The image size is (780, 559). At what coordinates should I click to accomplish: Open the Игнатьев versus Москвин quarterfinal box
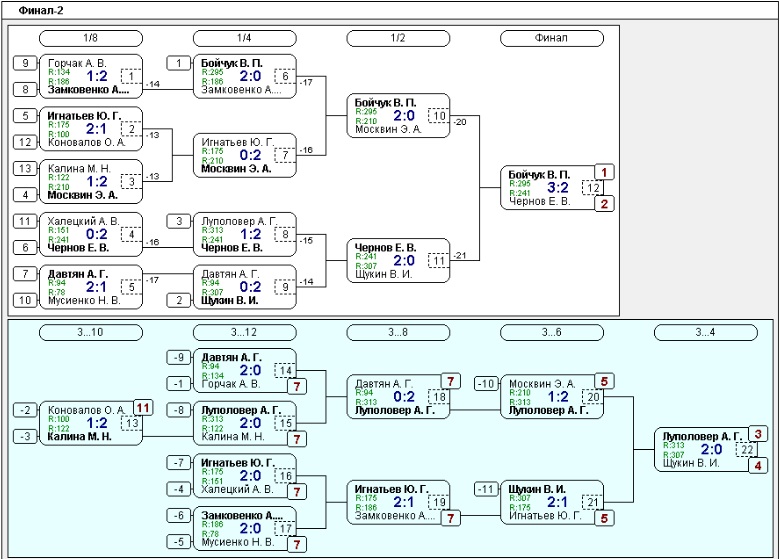(x=244, y=156)
